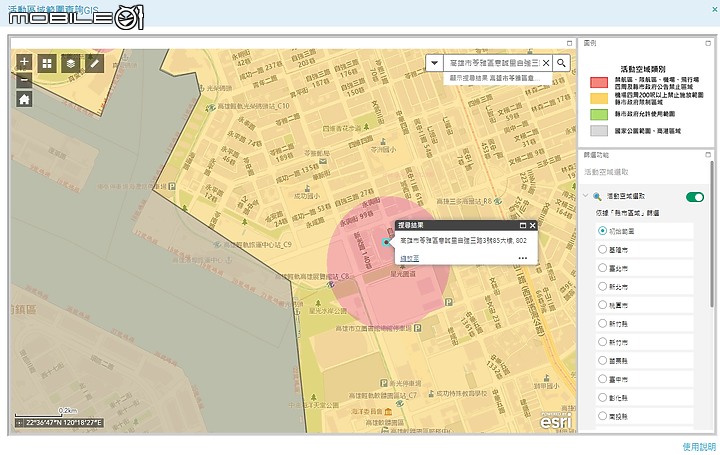Click the popup address text ending 85大樓, 802
The width and height of the screenshot is (720, 455).
tap(463, 241)
